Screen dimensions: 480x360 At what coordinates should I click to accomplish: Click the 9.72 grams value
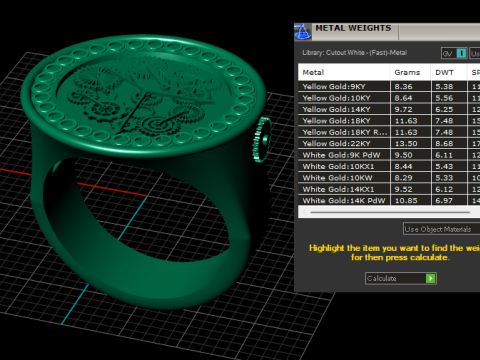point(403,109)
